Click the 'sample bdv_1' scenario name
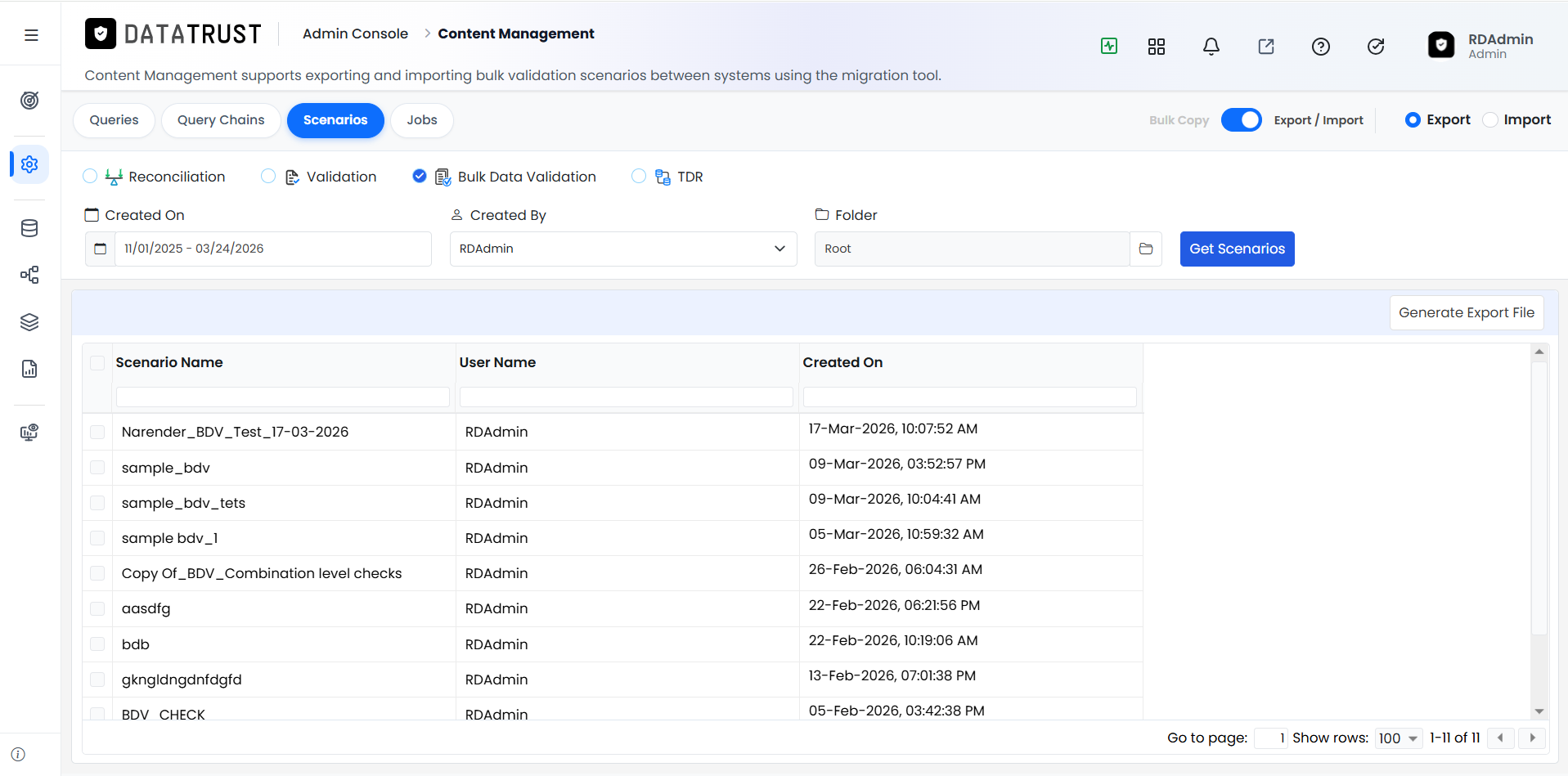 (170, 538)
